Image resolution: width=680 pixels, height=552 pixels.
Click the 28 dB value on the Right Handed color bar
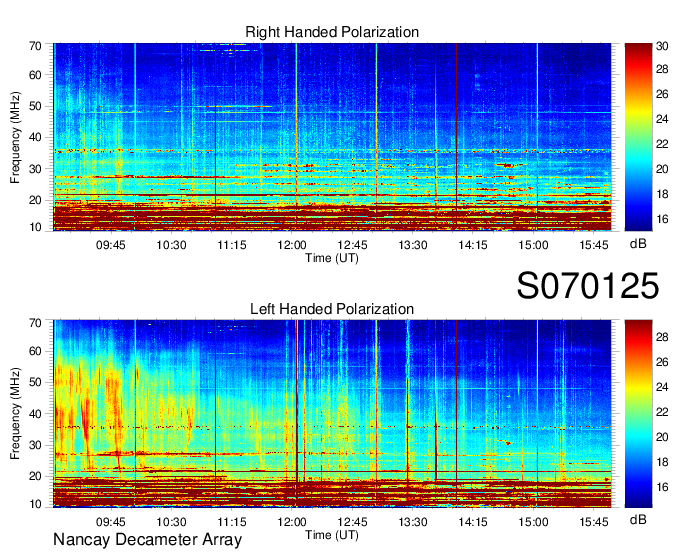(662, 69)
